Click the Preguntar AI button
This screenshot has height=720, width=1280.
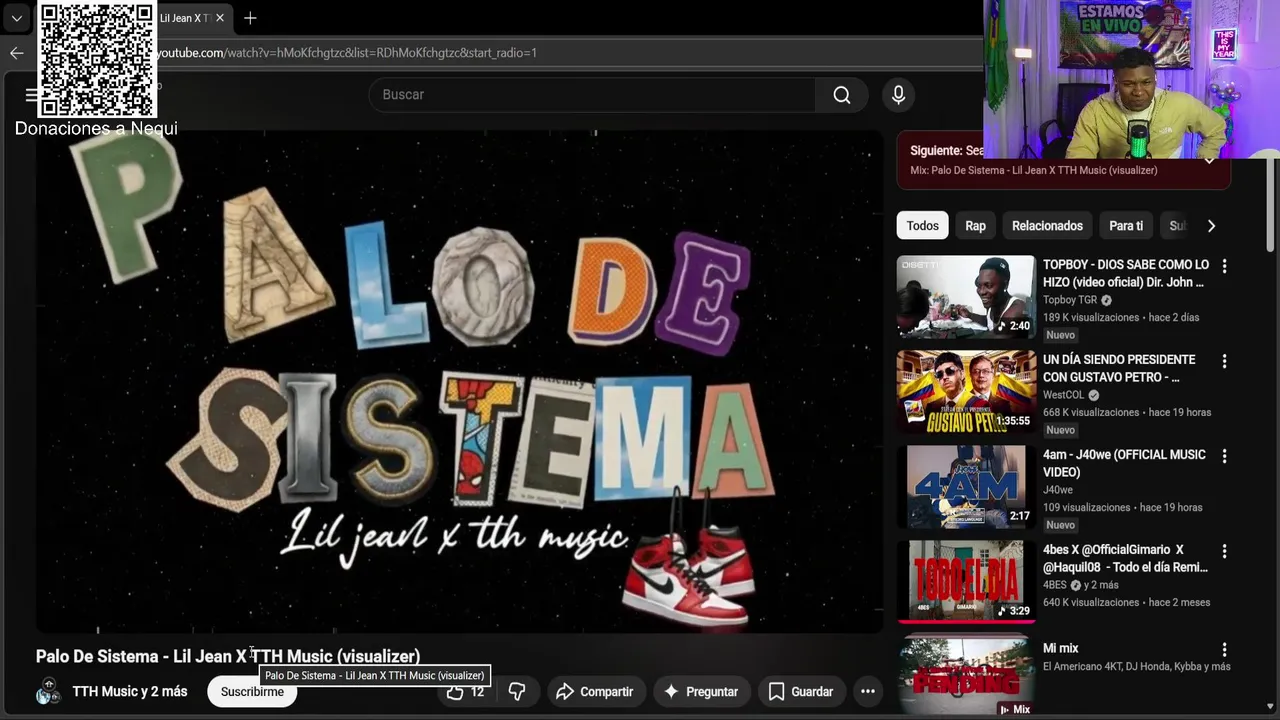(x=701, y=691)
